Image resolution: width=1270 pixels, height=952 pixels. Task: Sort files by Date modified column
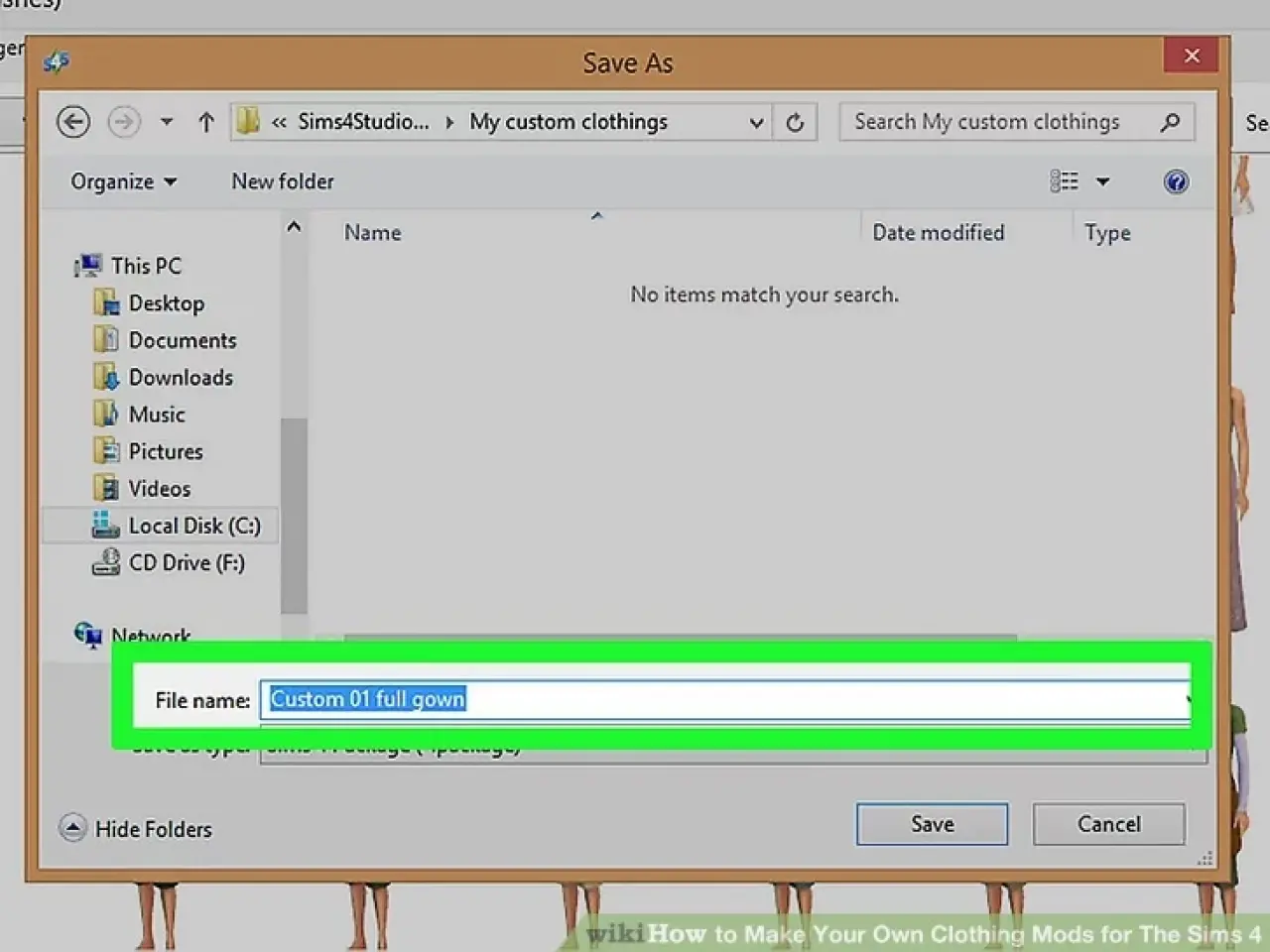pyautogui.click(x=938, y=233)
